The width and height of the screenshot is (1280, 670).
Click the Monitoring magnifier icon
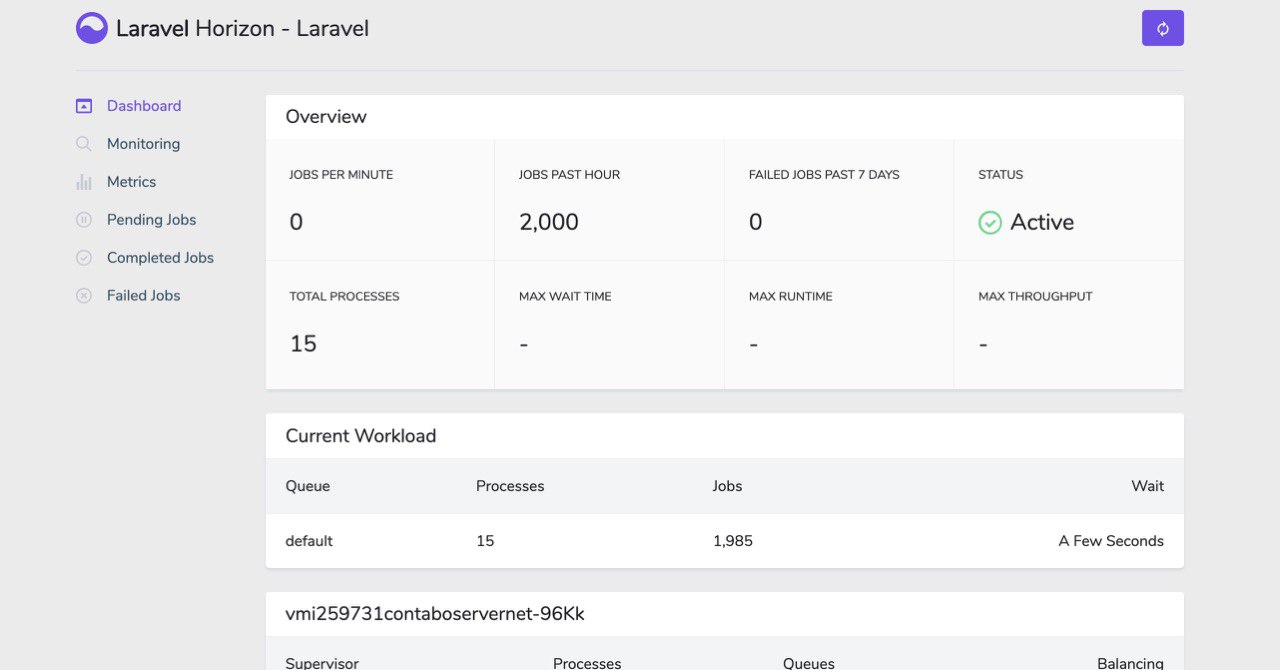pyautogui.click(x=84, y=144)
